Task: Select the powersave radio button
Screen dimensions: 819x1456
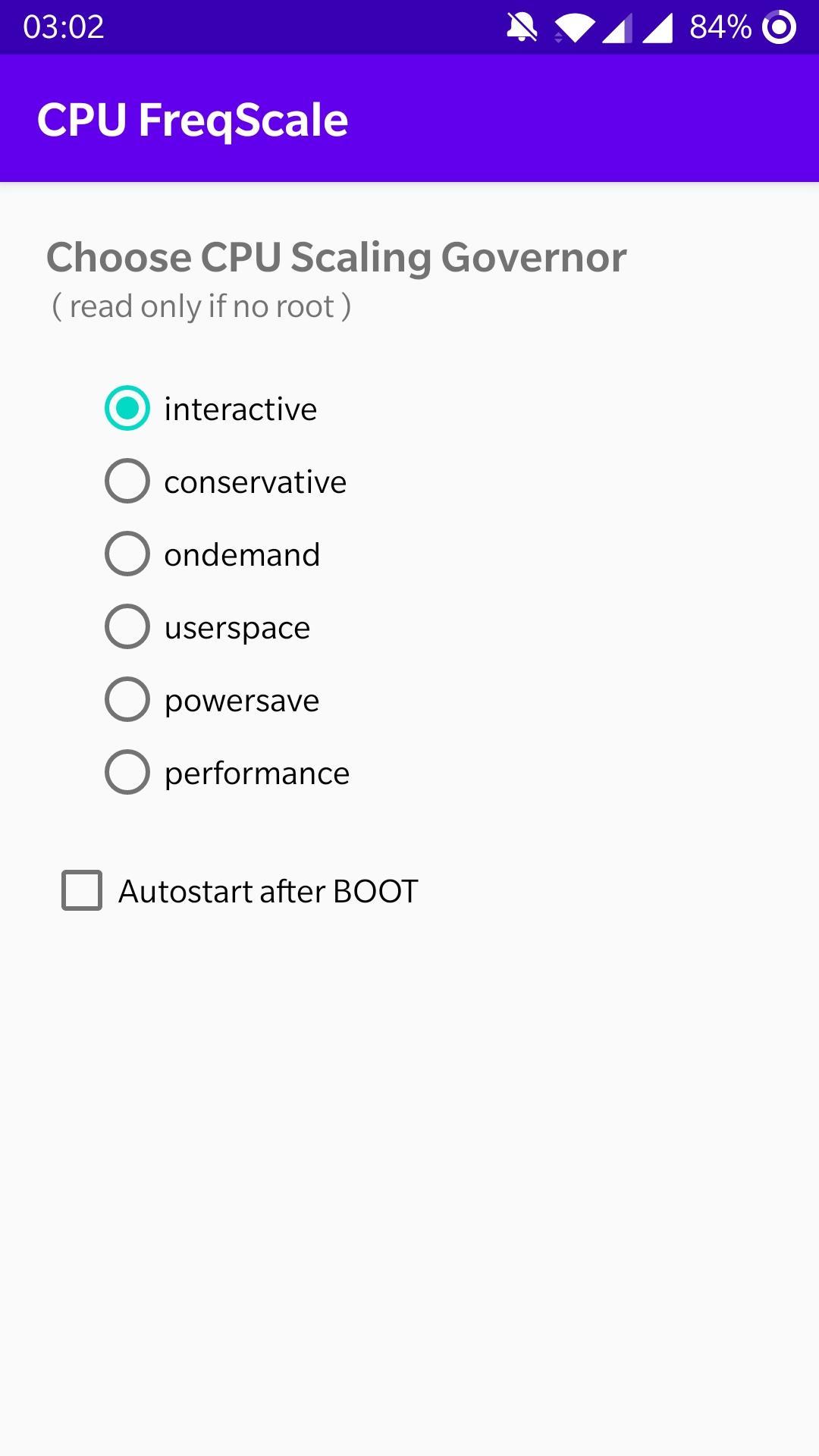Action: (x=127, y=699)
